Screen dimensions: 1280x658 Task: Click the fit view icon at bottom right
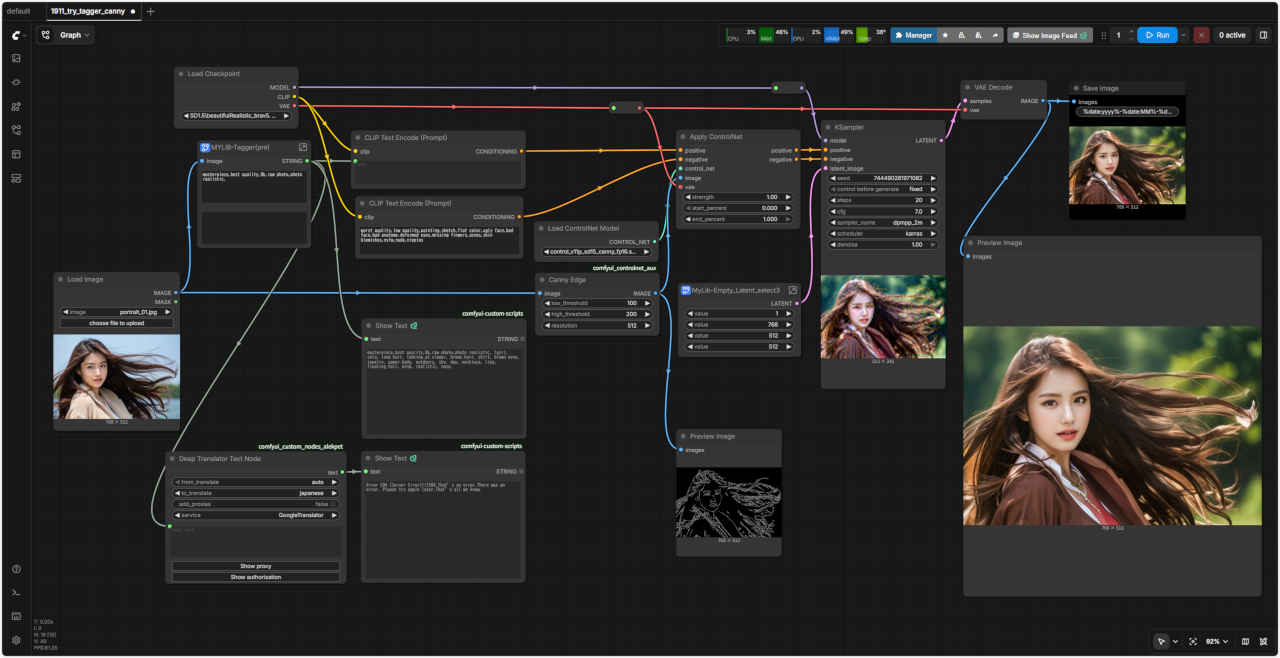1193,641
